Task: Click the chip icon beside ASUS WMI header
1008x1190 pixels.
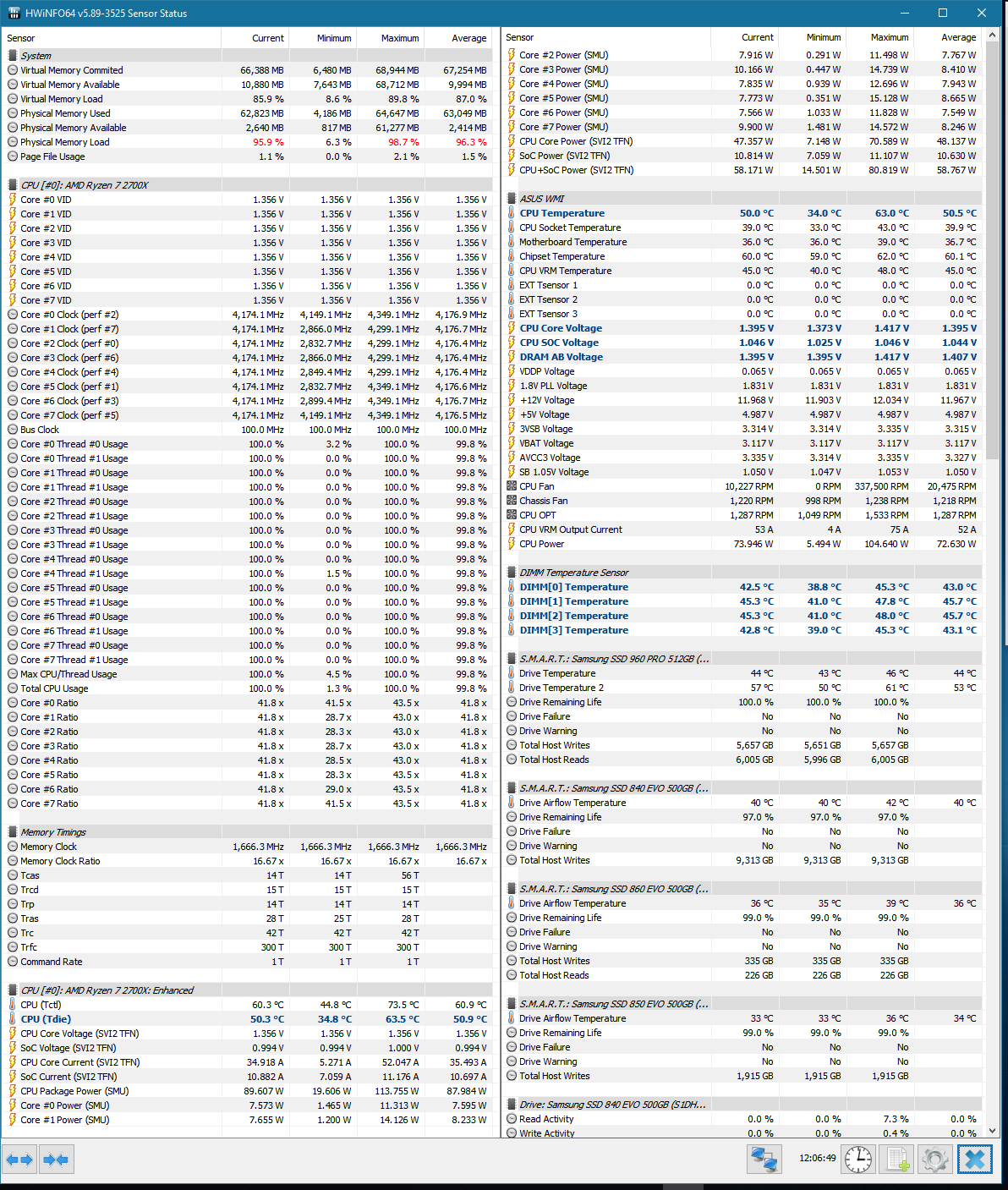Action: (512, 199)
